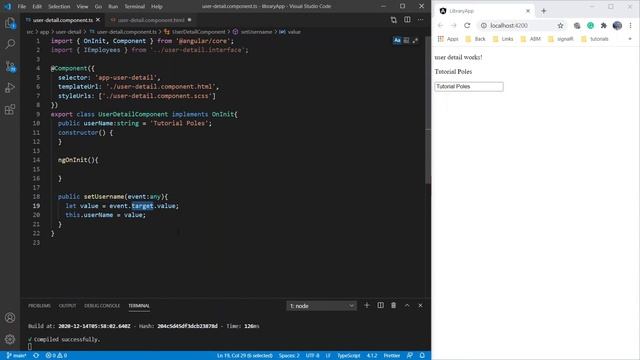Split the terminal panel
The height and width of the screenshot is (360, 640).
coord(380,305)
